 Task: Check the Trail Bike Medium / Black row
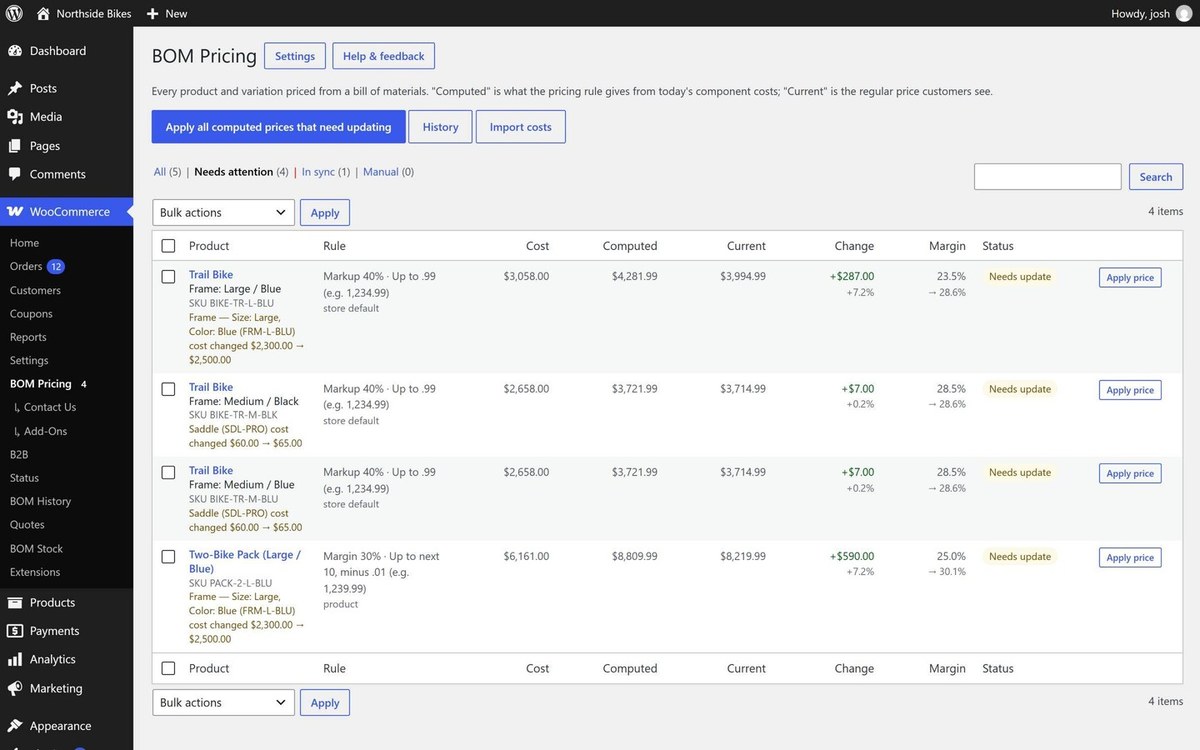[168, 389]
